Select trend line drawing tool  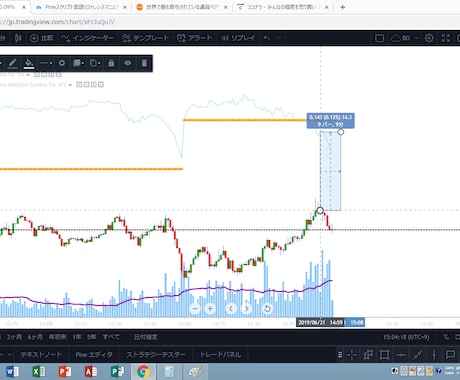coord(418,355)
